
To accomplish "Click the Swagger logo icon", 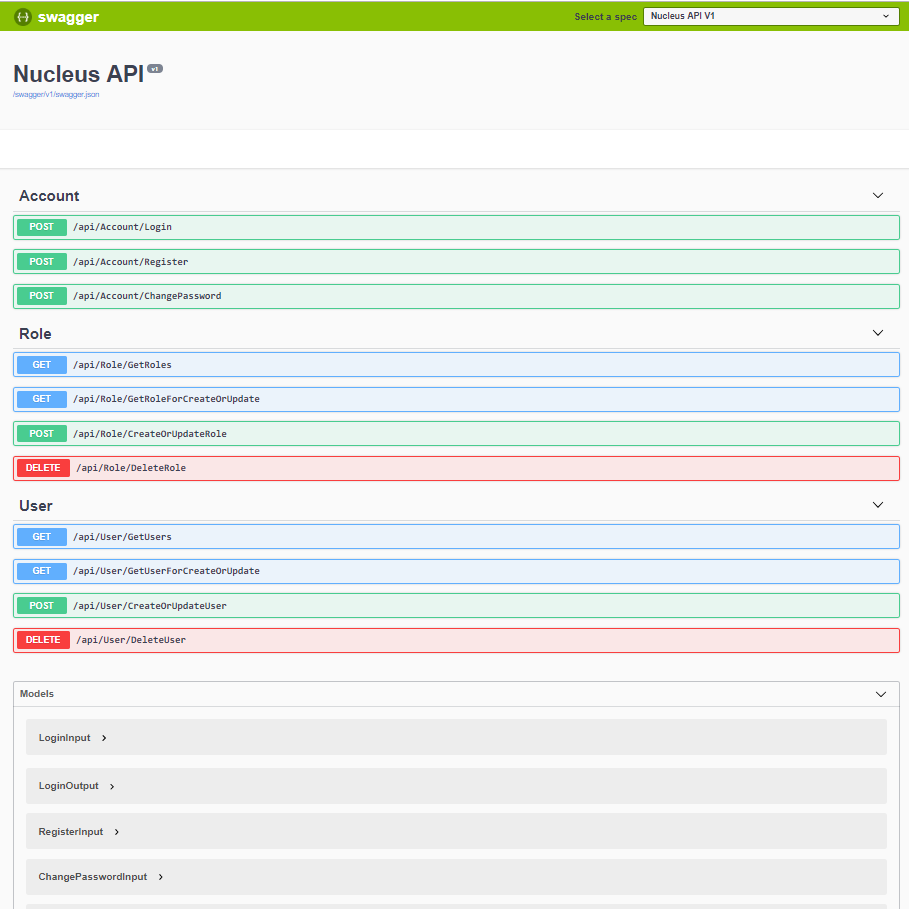I will coord(23,17).
